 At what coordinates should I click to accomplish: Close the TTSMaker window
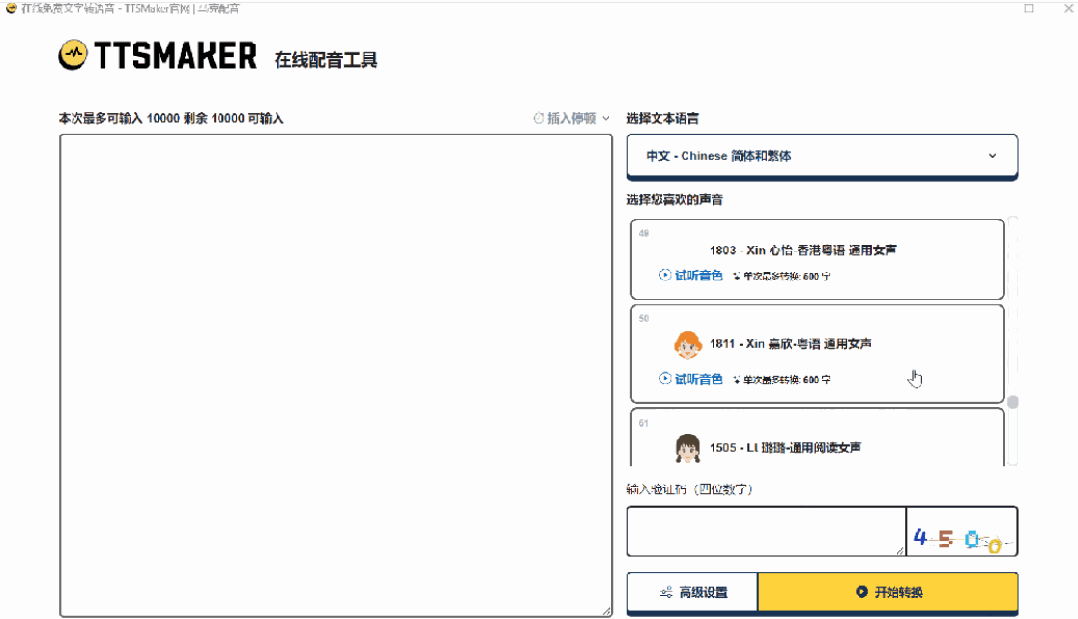tap(1069, 8)
